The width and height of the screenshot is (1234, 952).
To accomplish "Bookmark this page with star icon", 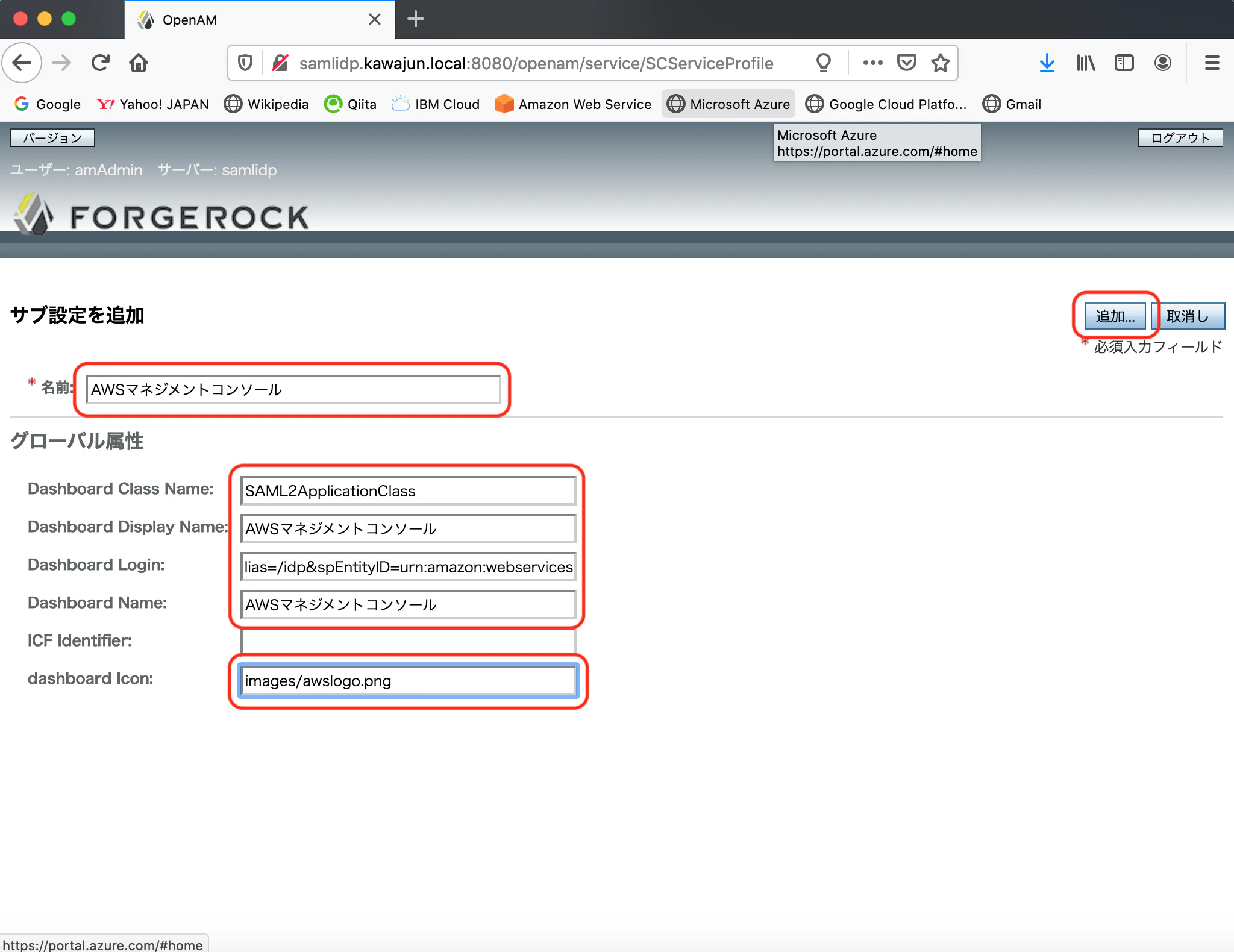I will point(940,63).
